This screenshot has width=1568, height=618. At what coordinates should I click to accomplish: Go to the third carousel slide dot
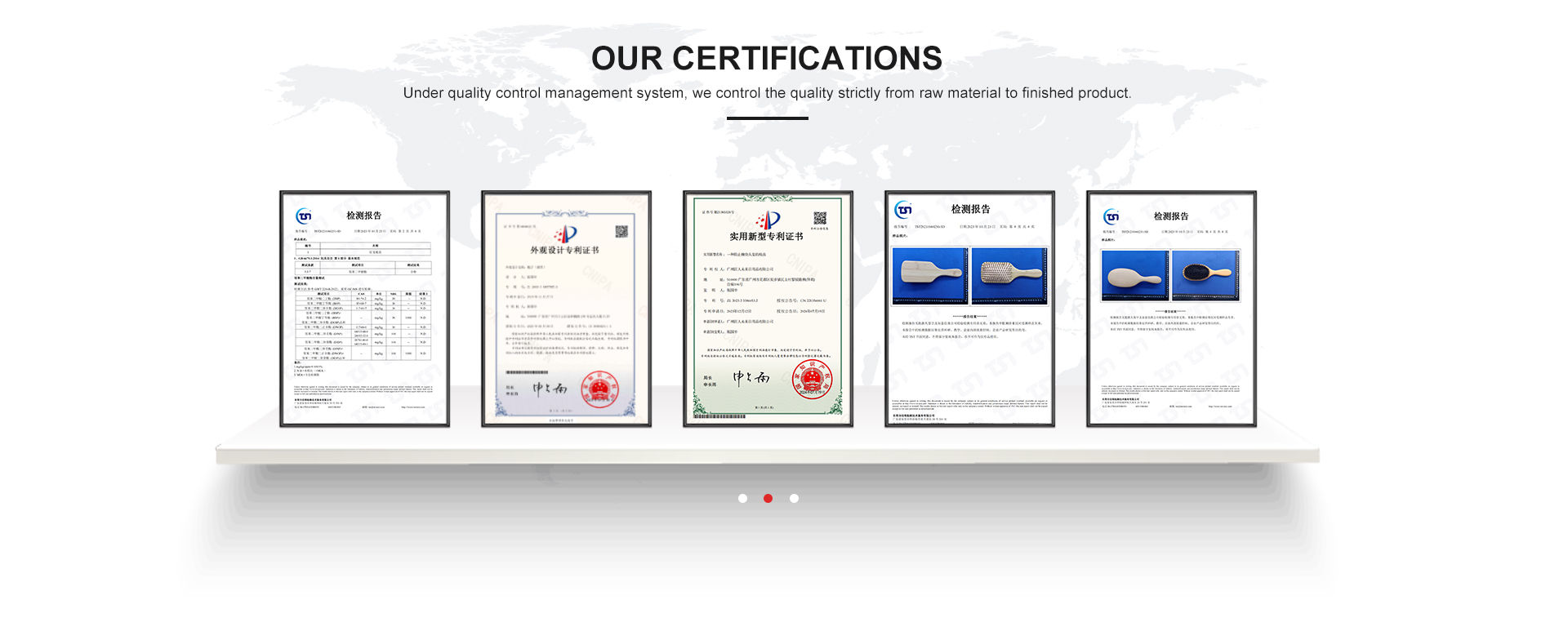tap(794, 498)
